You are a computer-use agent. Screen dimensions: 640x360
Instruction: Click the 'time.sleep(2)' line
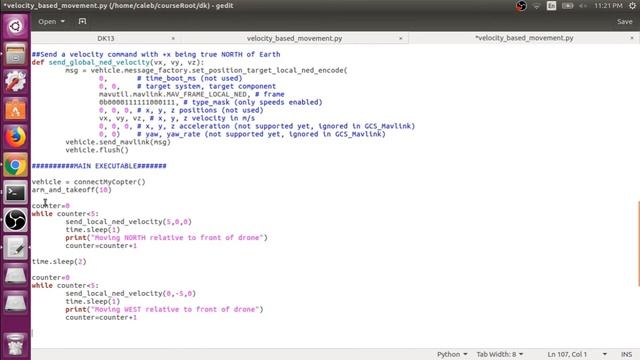[59, 262]
